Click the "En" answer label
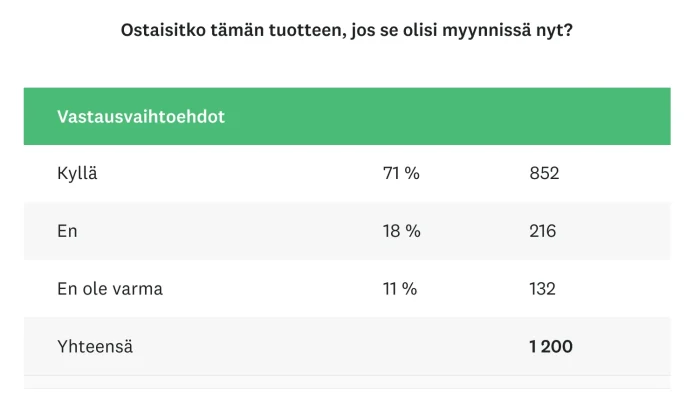Screen dimensions: 700x400 [x=68, y=231]
